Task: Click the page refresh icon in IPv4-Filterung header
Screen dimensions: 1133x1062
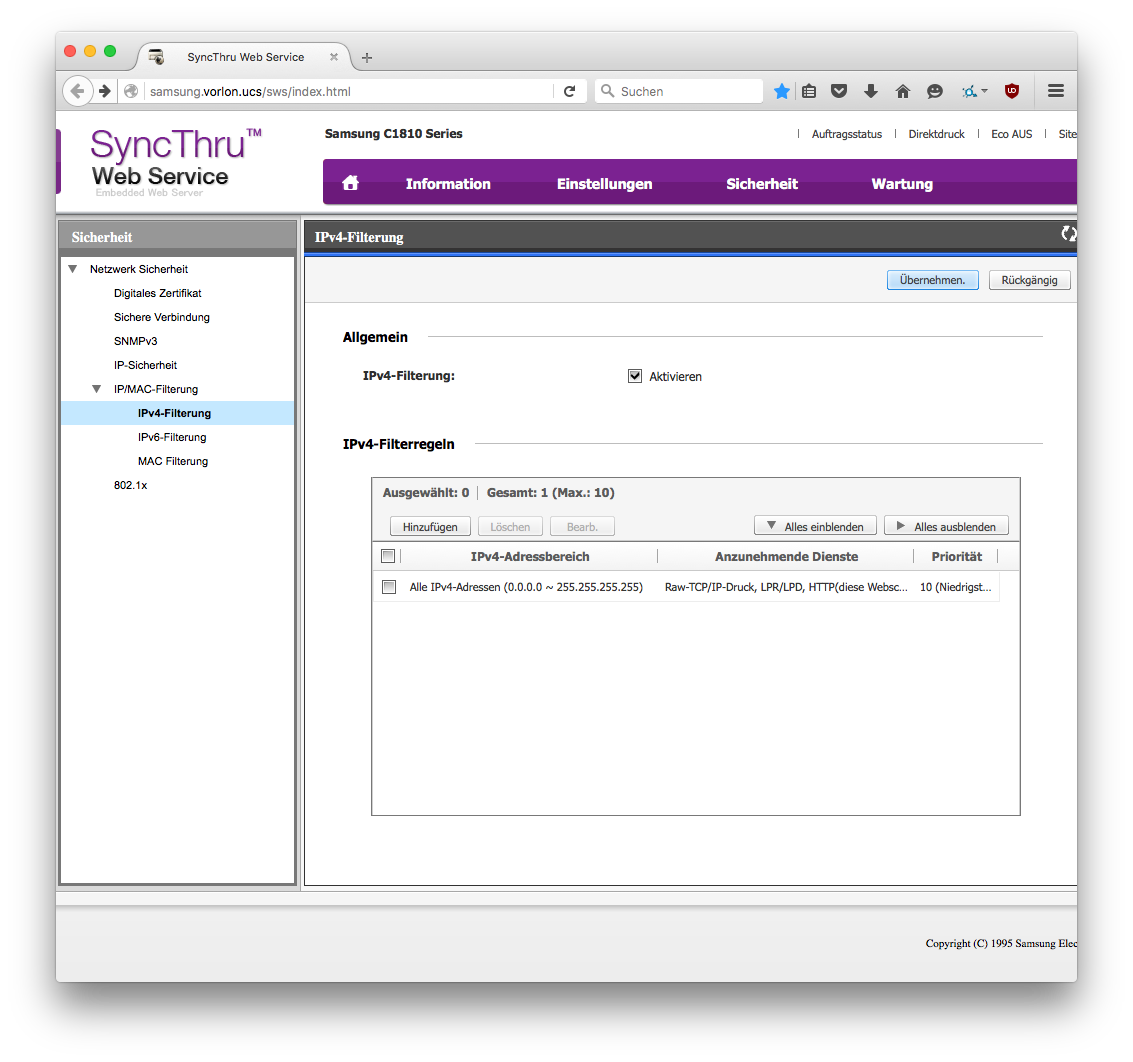Action: (x=1068, y=234)
